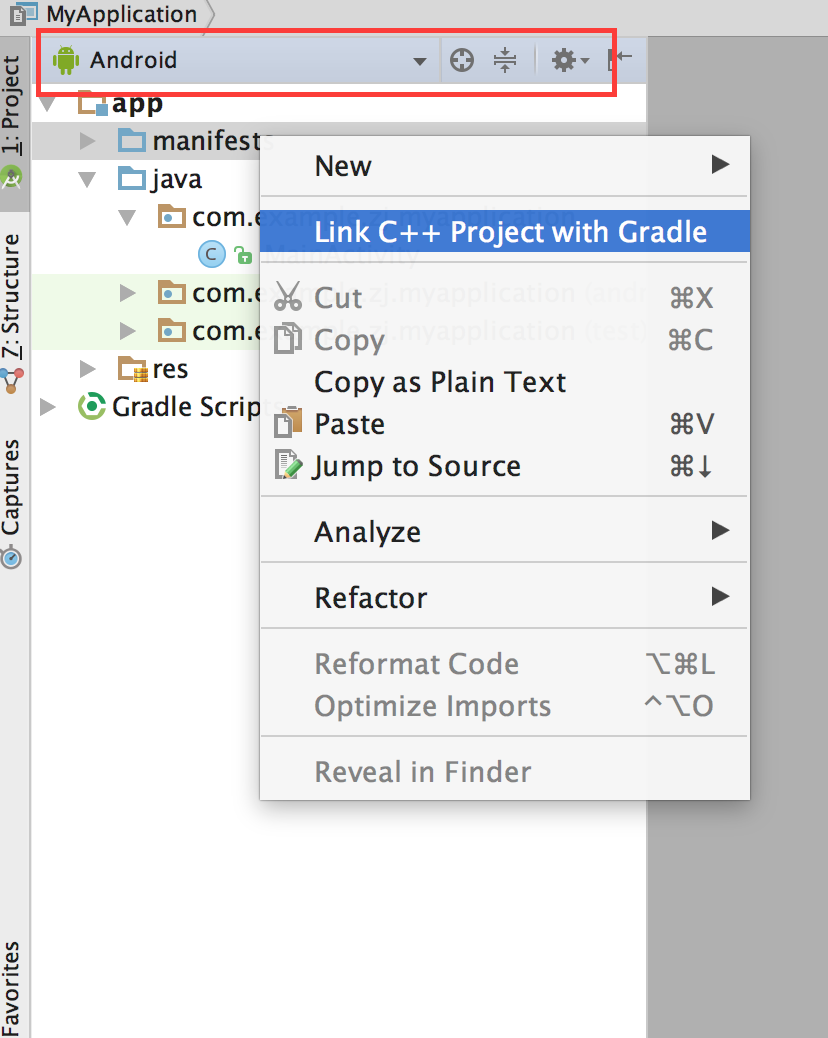Choose Cut from context menu
The image size is (828, 1038).
click(504, 297)
